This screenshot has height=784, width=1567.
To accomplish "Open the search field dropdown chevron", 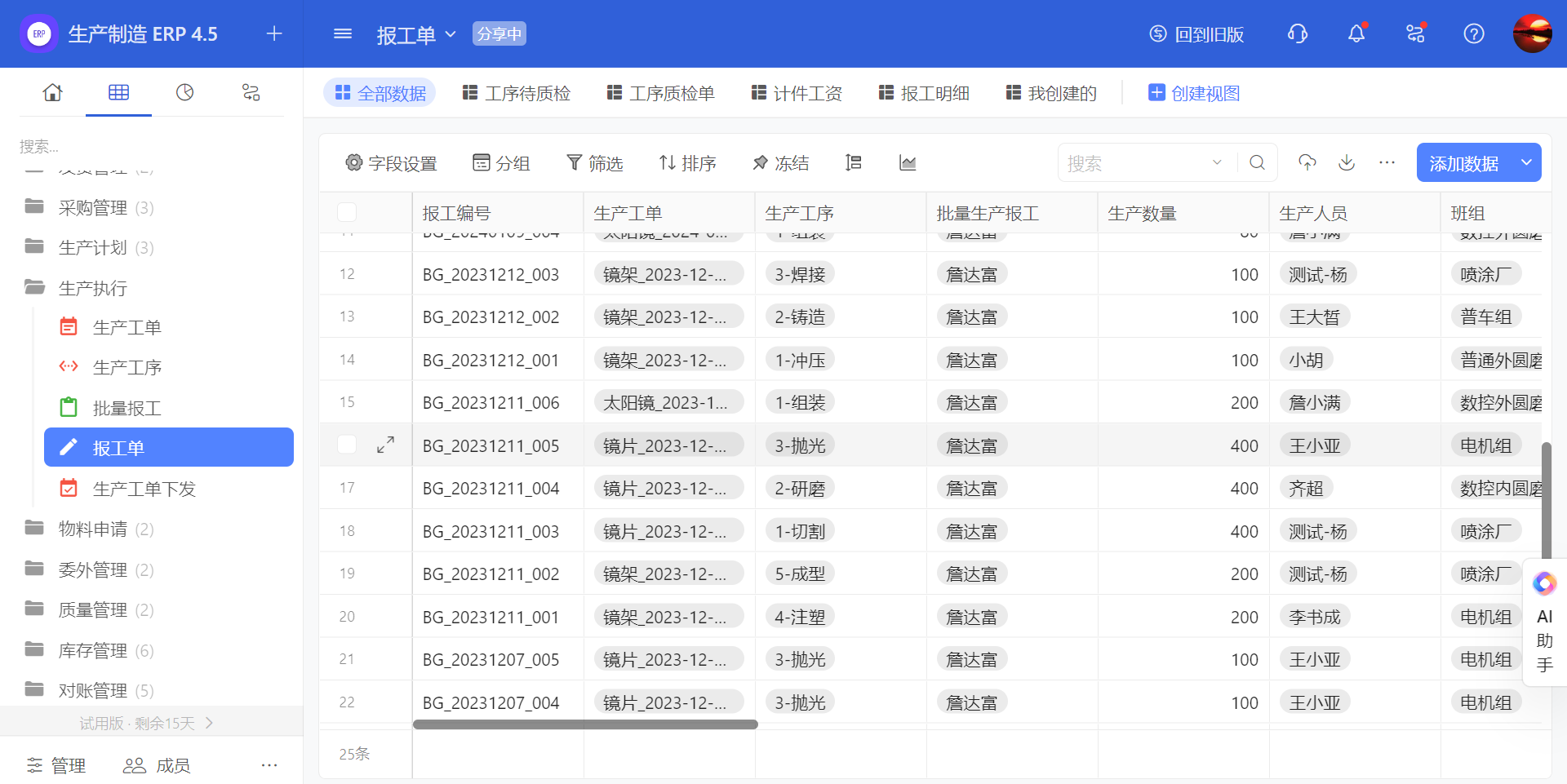I will 1217,162.
